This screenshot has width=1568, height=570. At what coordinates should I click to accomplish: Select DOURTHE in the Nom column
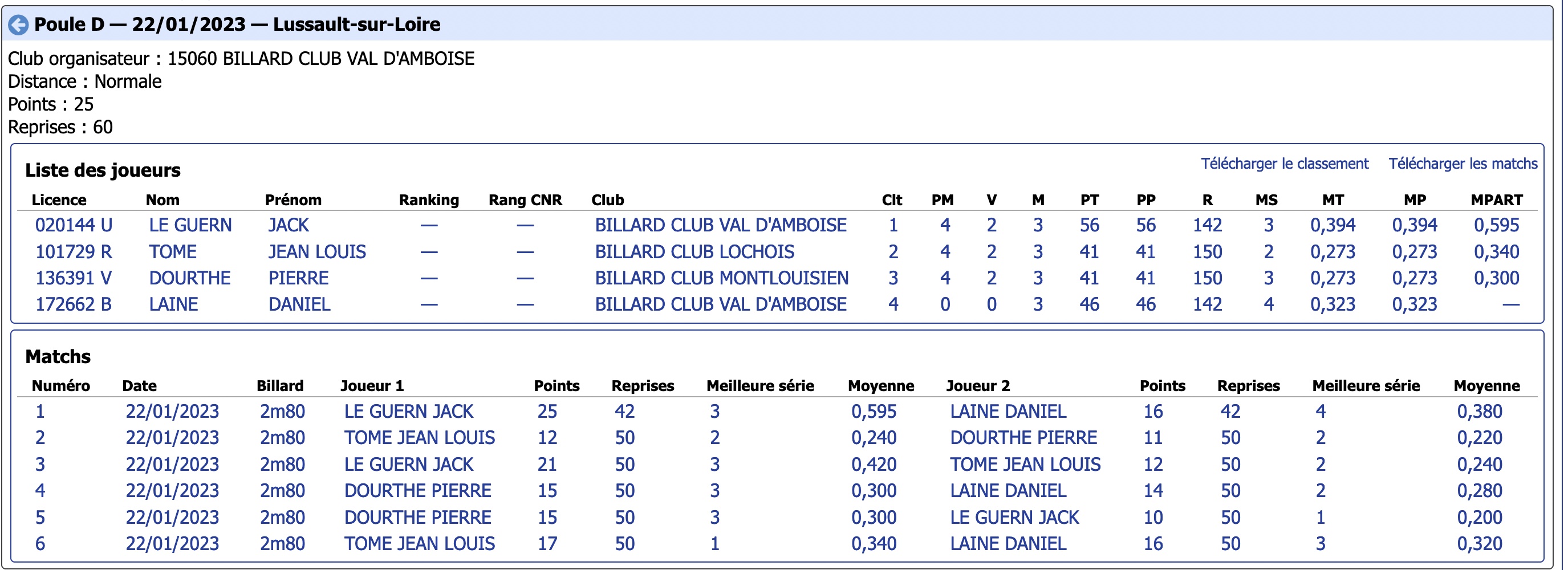[190, 278]
